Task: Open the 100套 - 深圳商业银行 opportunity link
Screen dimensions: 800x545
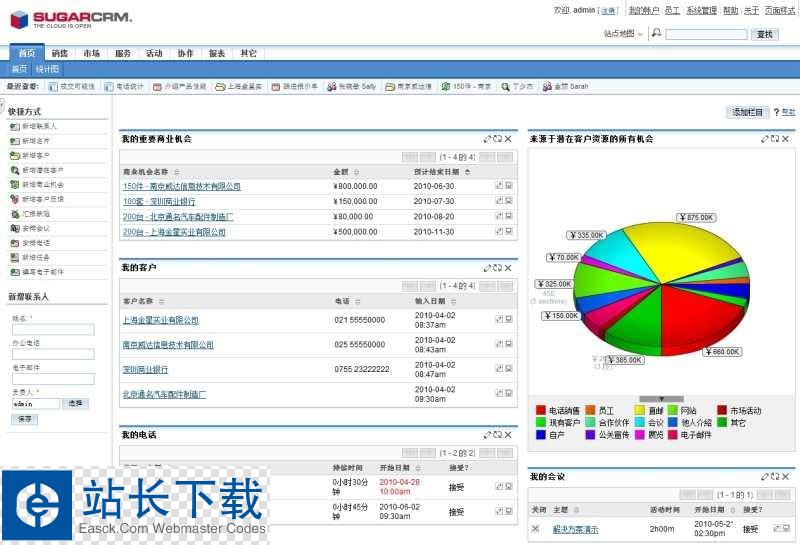Action: [159, 201]
